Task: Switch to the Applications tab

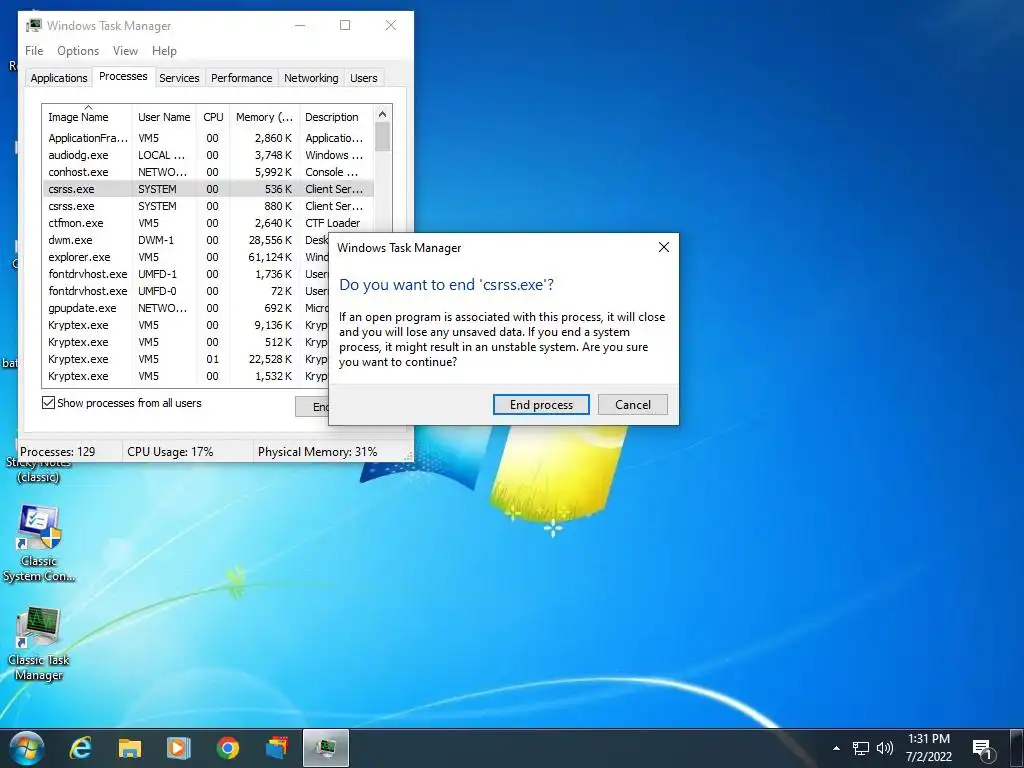Action: coord(59,78)
